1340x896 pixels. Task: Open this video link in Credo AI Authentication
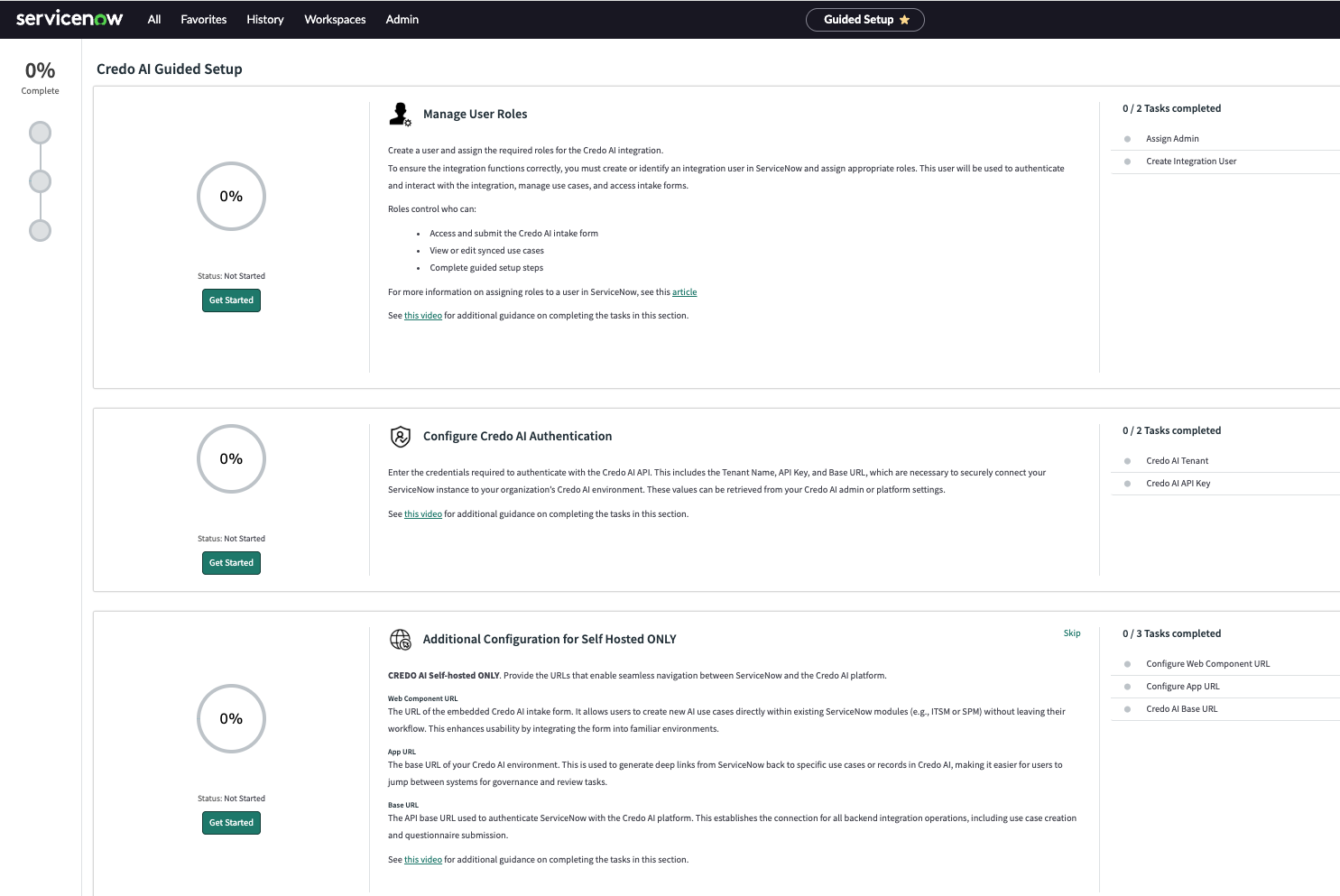pyautogui.click(x=423, y=514)
